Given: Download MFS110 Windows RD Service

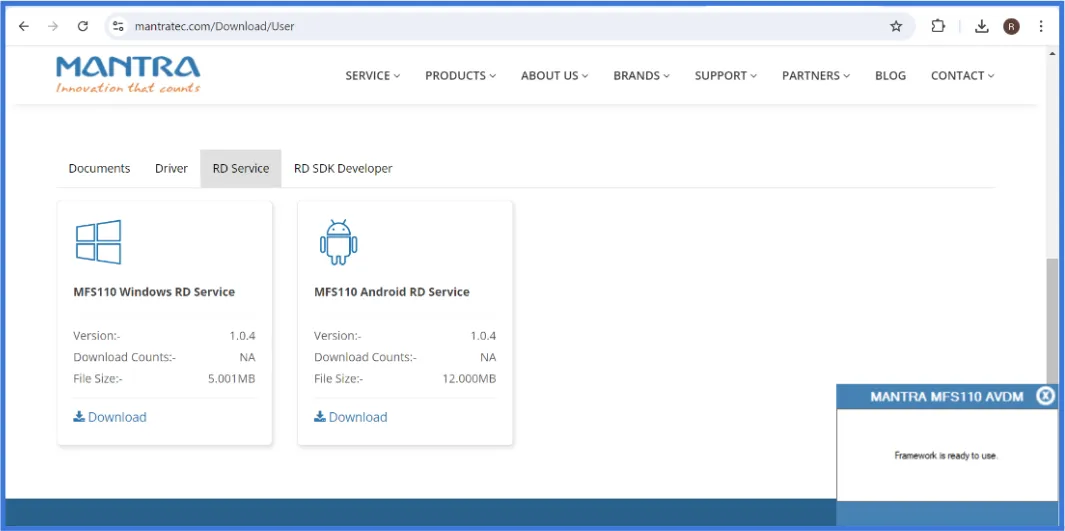Looking at the screenshot, I should (x=110, y=417).
